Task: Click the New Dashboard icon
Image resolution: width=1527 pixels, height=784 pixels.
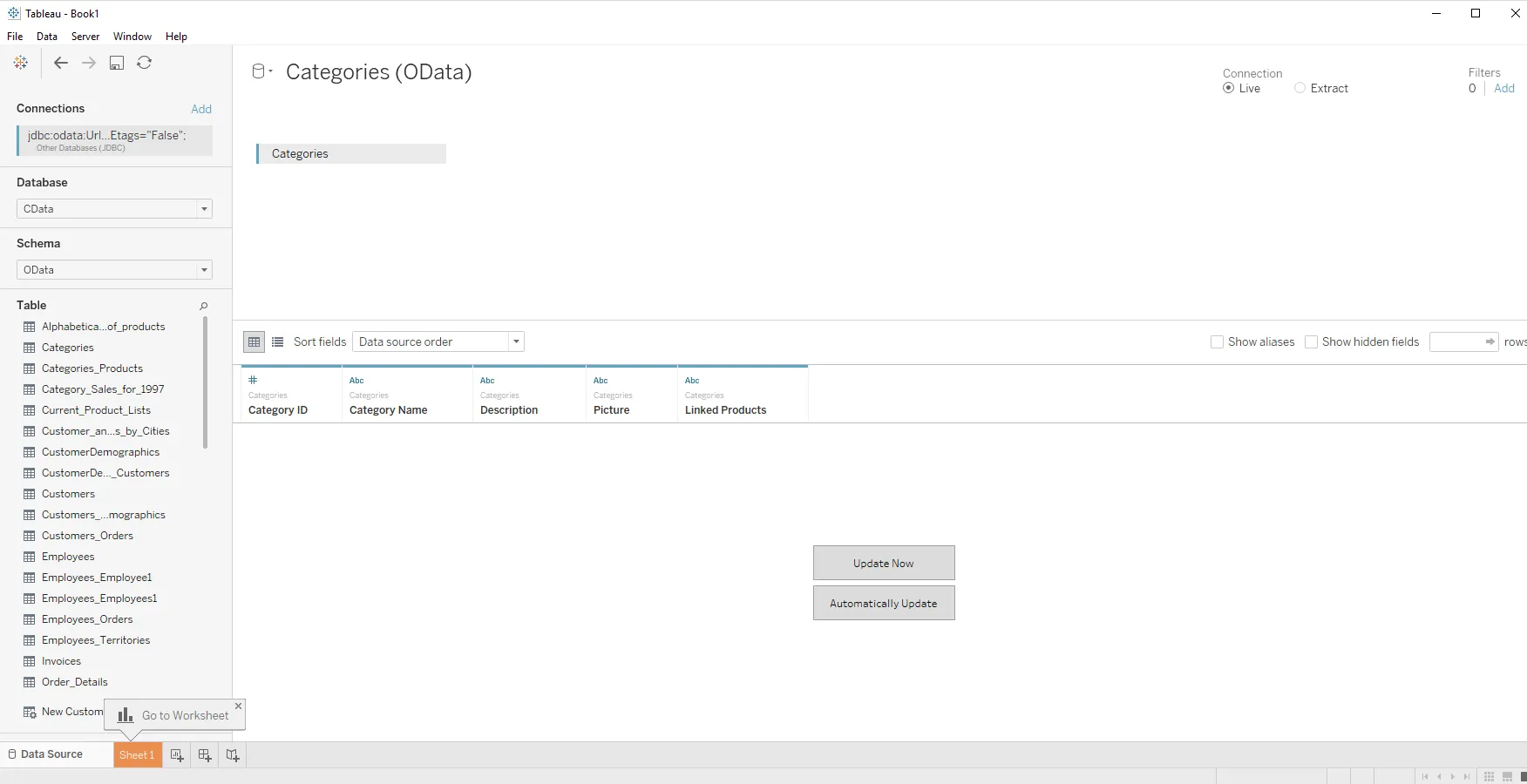Action: (x=205, y=754)
